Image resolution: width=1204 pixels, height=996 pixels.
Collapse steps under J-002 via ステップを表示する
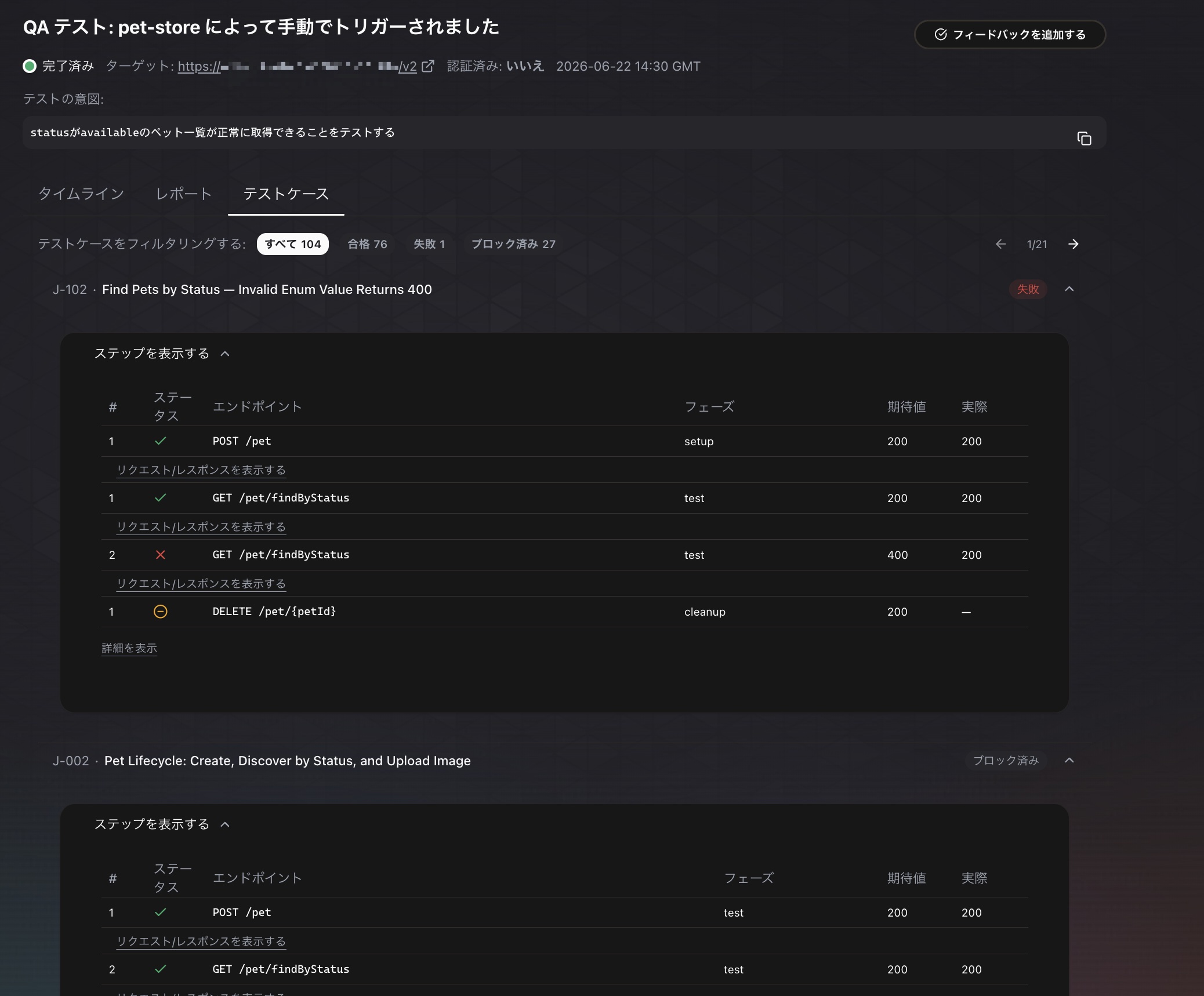(162, 824)
